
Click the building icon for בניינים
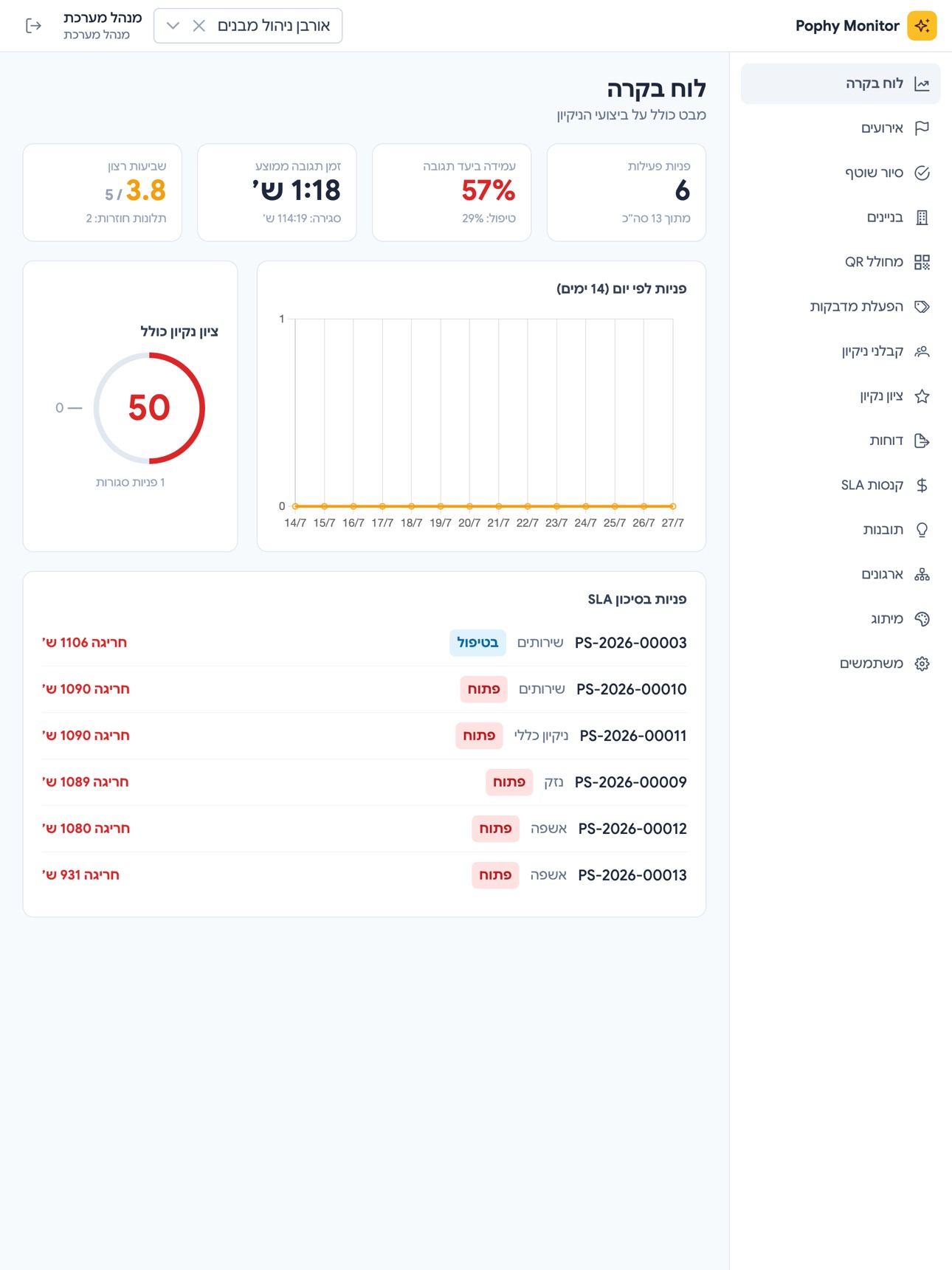click(922, 218)
